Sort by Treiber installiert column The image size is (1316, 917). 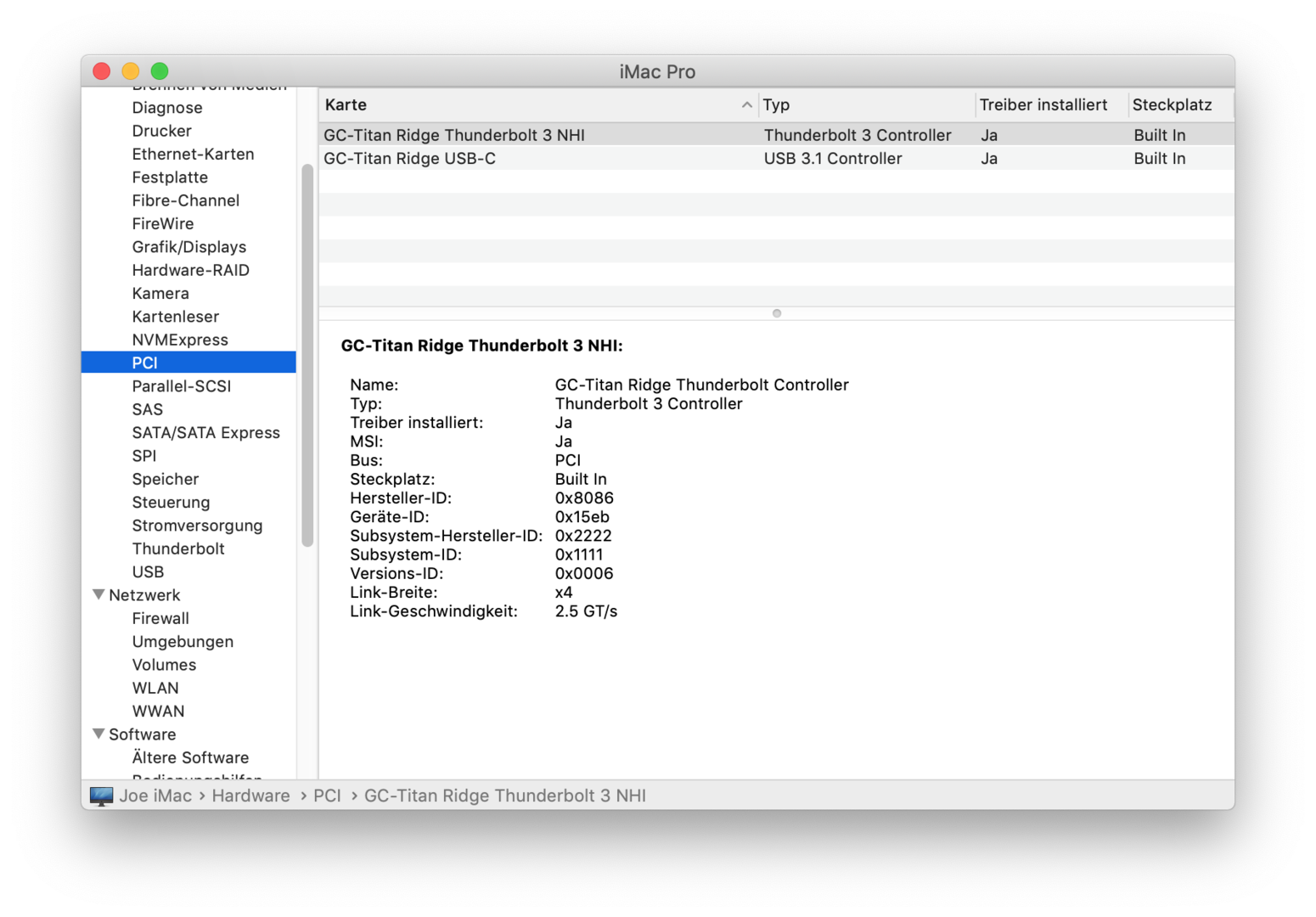pyautogui.click(x=1051, y=105)
